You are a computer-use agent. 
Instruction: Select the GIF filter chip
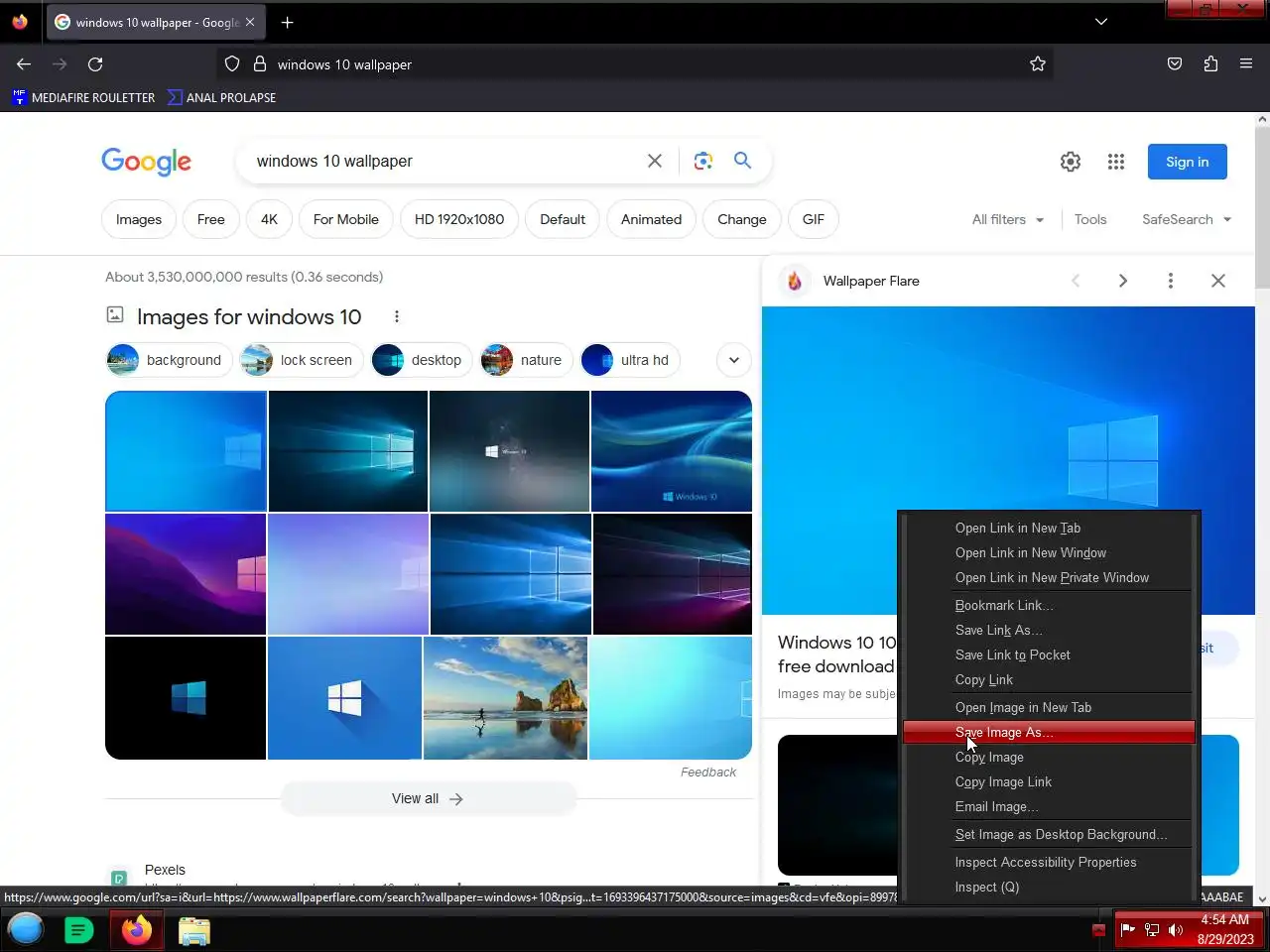point(814,219)
